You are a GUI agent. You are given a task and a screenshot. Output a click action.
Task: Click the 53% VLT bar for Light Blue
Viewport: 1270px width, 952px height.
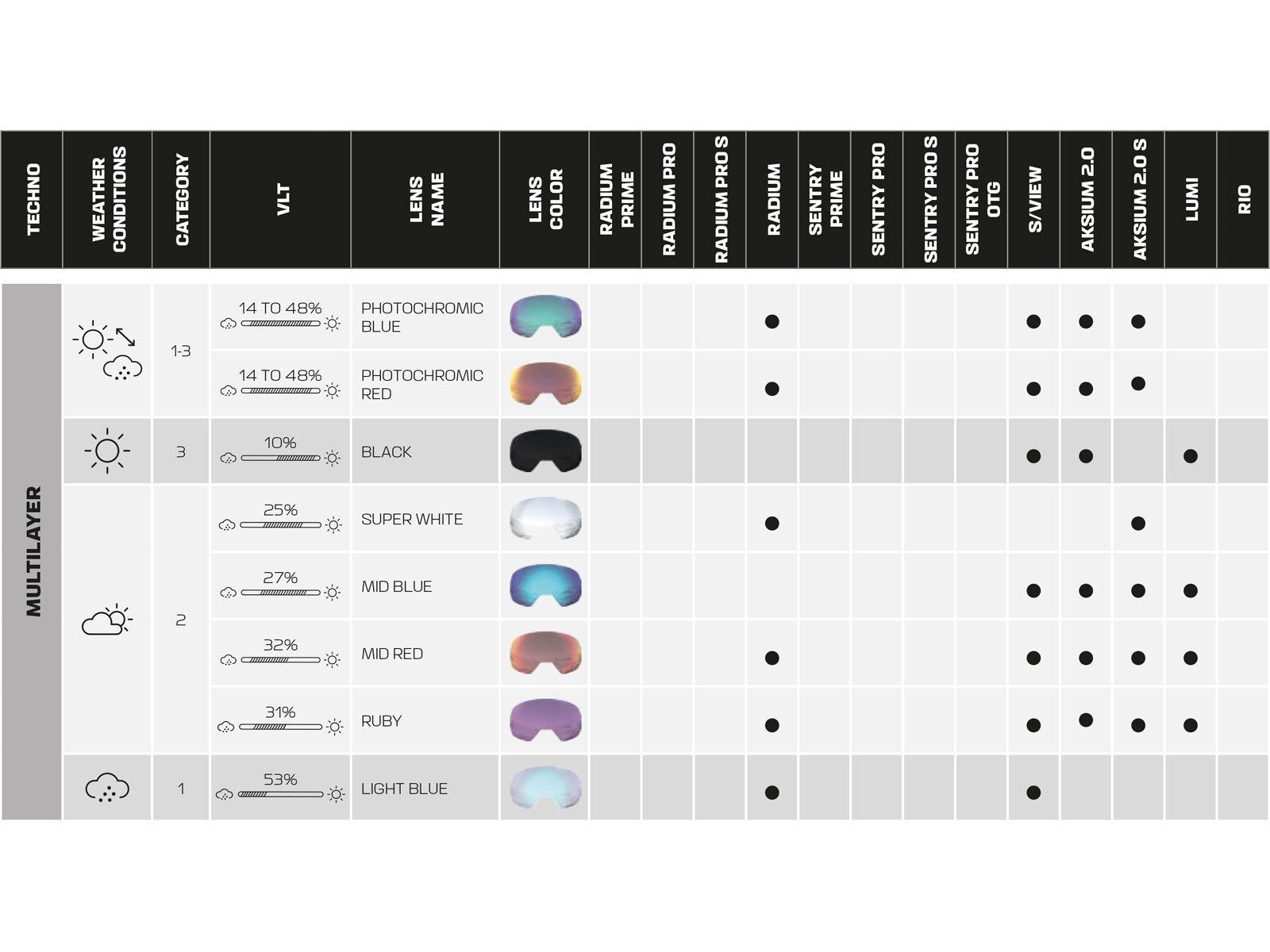click(x=280, y=794)
